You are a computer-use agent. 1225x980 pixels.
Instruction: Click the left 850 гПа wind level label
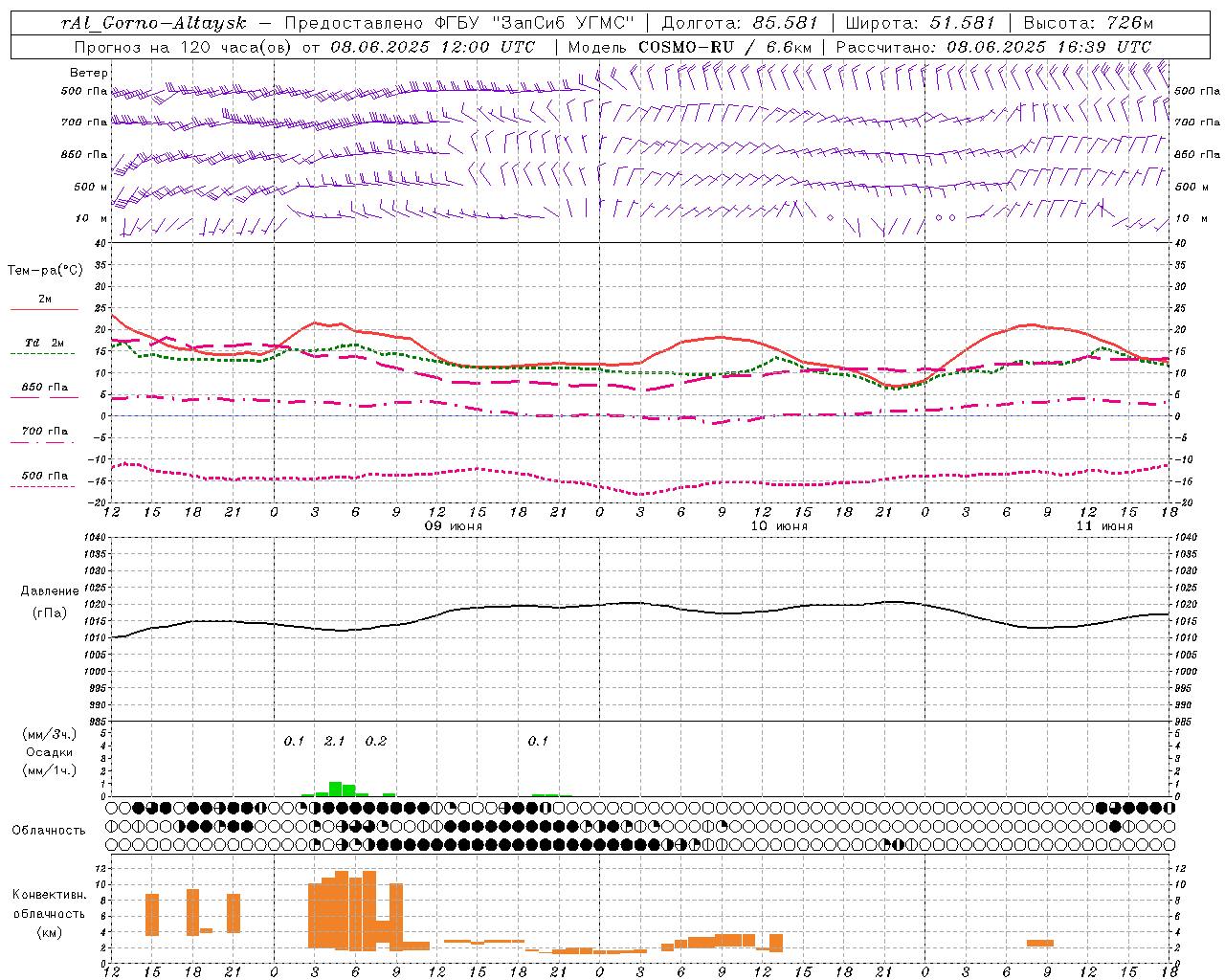click(x=84, y=154)
